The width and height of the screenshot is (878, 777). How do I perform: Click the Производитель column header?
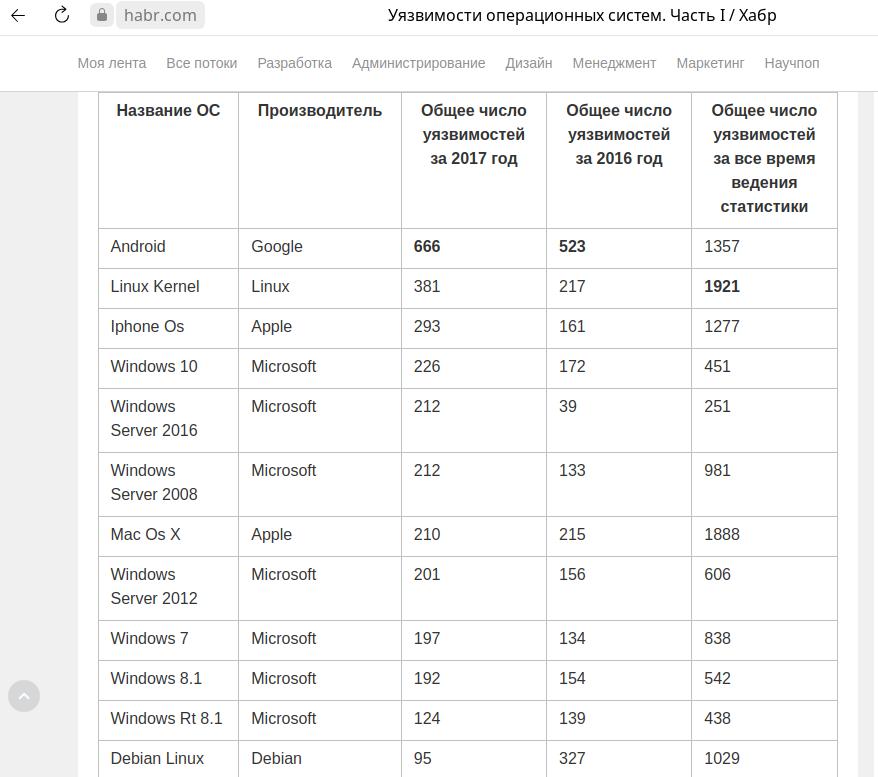point(320,111)
